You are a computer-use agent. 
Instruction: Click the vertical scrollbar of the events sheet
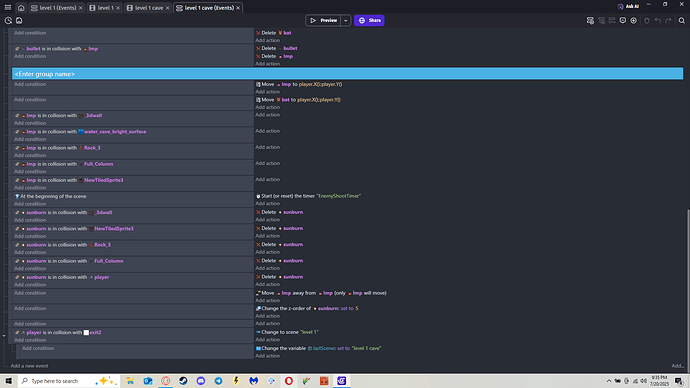[687, 286]
